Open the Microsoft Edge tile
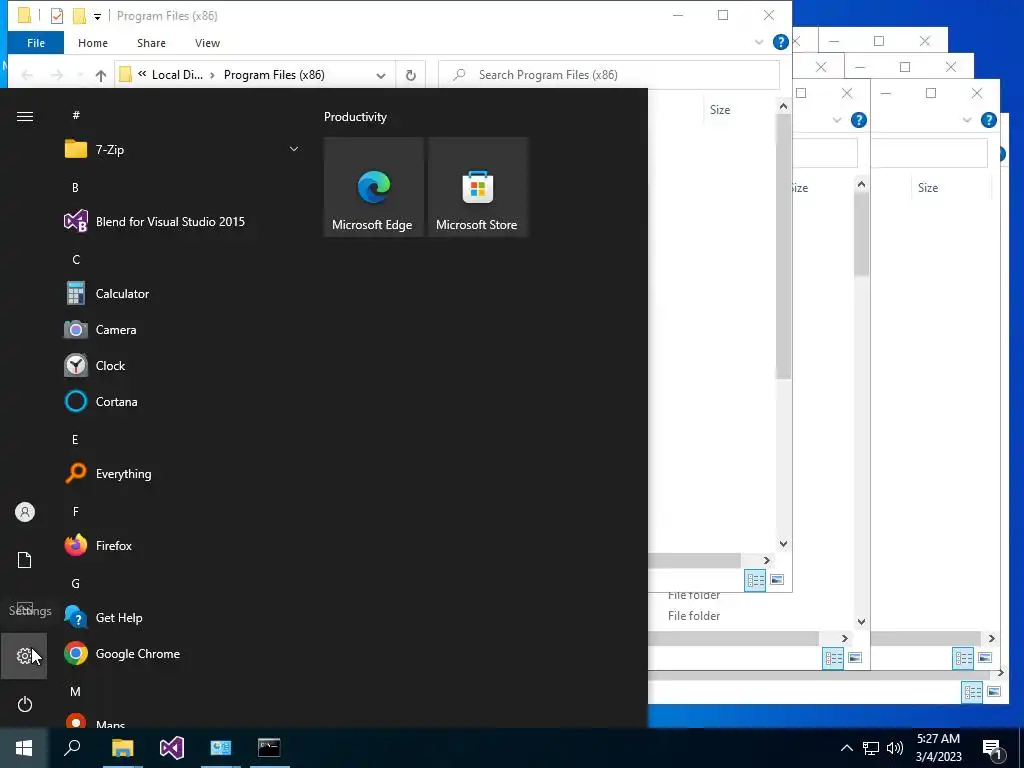Image resolution: width=1024 pixels, height=768 pixels. coord(373,187)
